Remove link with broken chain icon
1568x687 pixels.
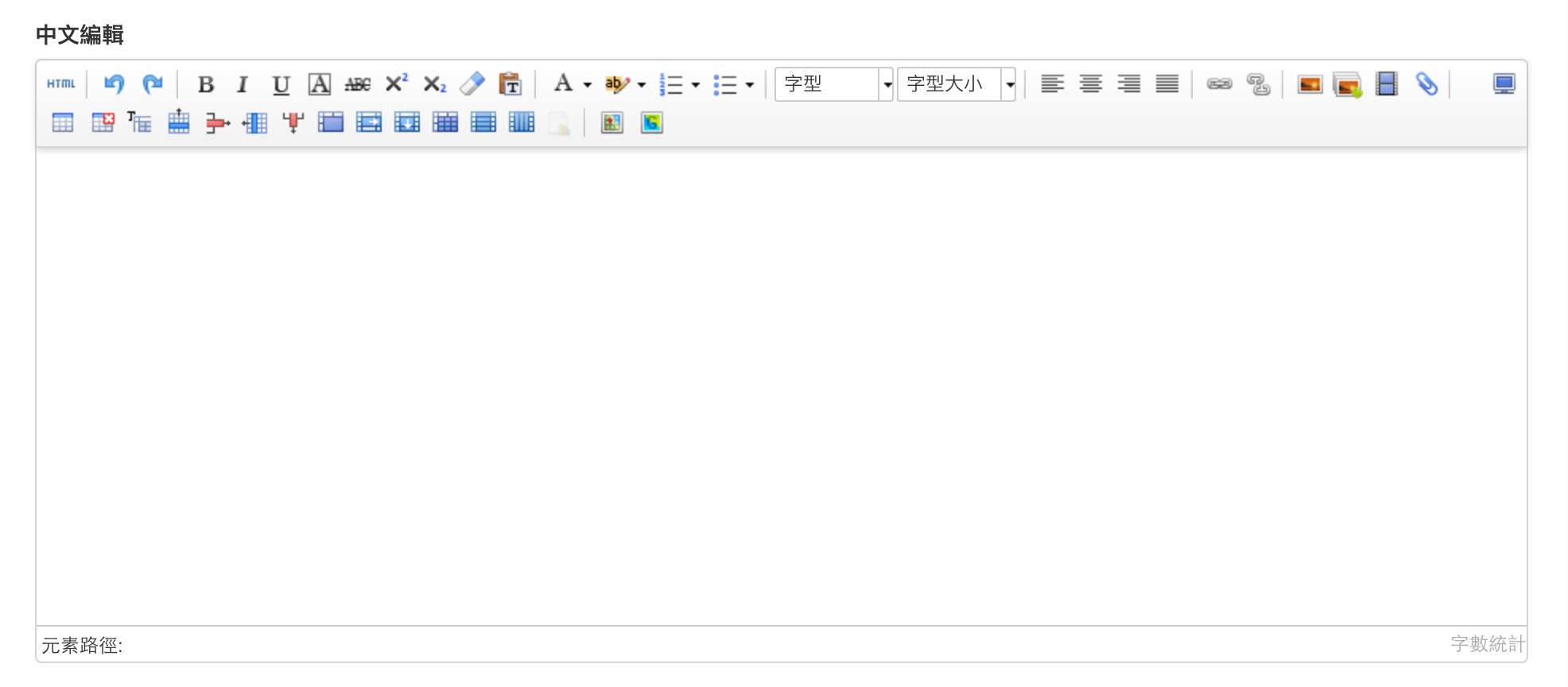point(1258,83)
